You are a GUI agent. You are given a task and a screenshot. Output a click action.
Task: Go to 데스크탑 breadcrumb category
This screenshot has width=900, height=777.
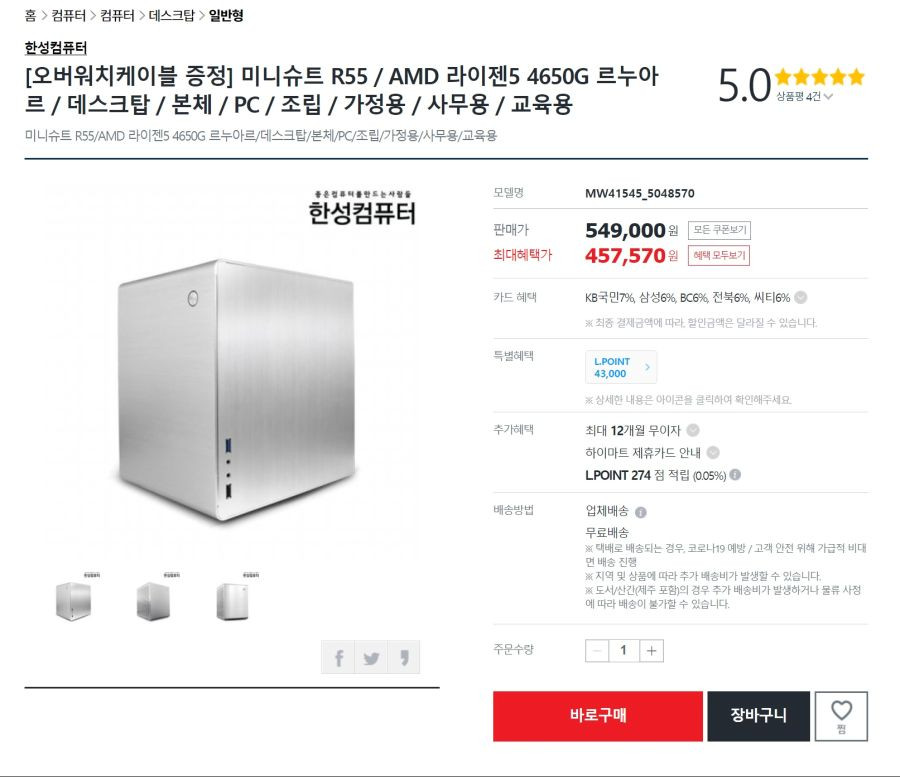(x=172, y=15)
